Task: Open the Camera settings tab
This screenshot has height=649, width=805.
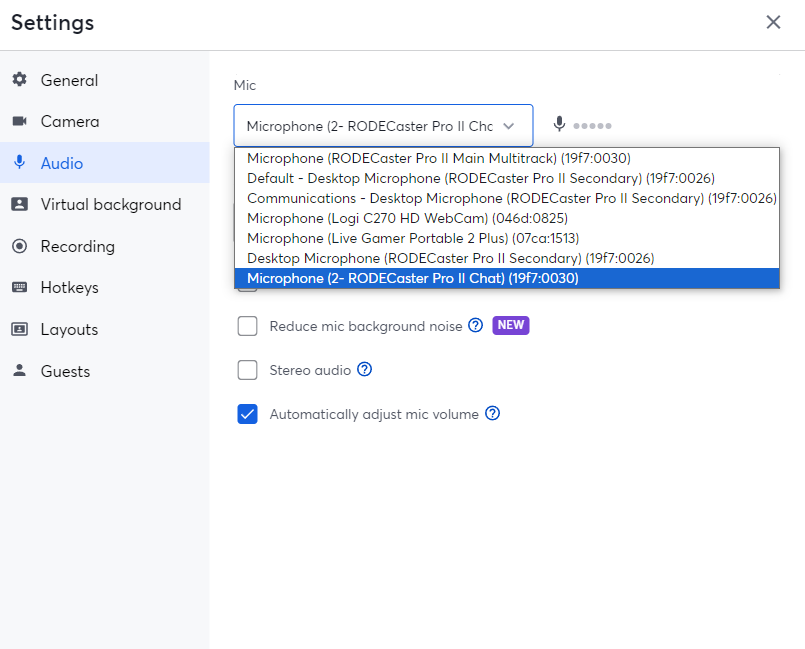Action: tap(105, 122)
